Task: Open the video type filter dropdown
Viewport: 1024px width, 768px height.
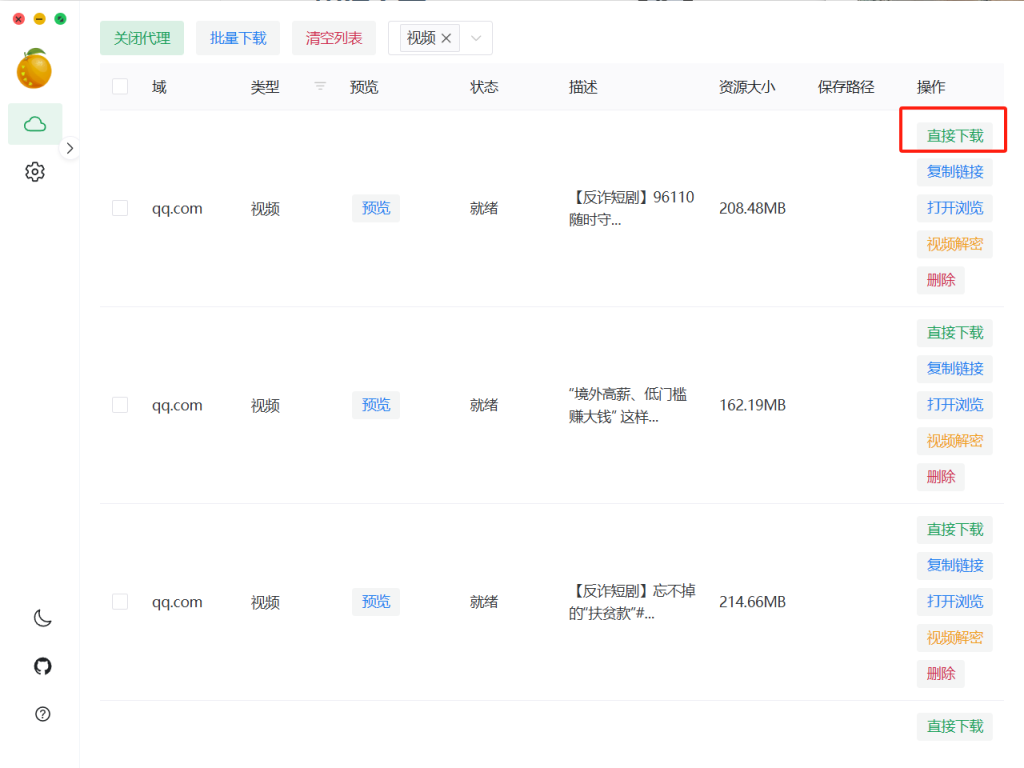Action: 477,37
